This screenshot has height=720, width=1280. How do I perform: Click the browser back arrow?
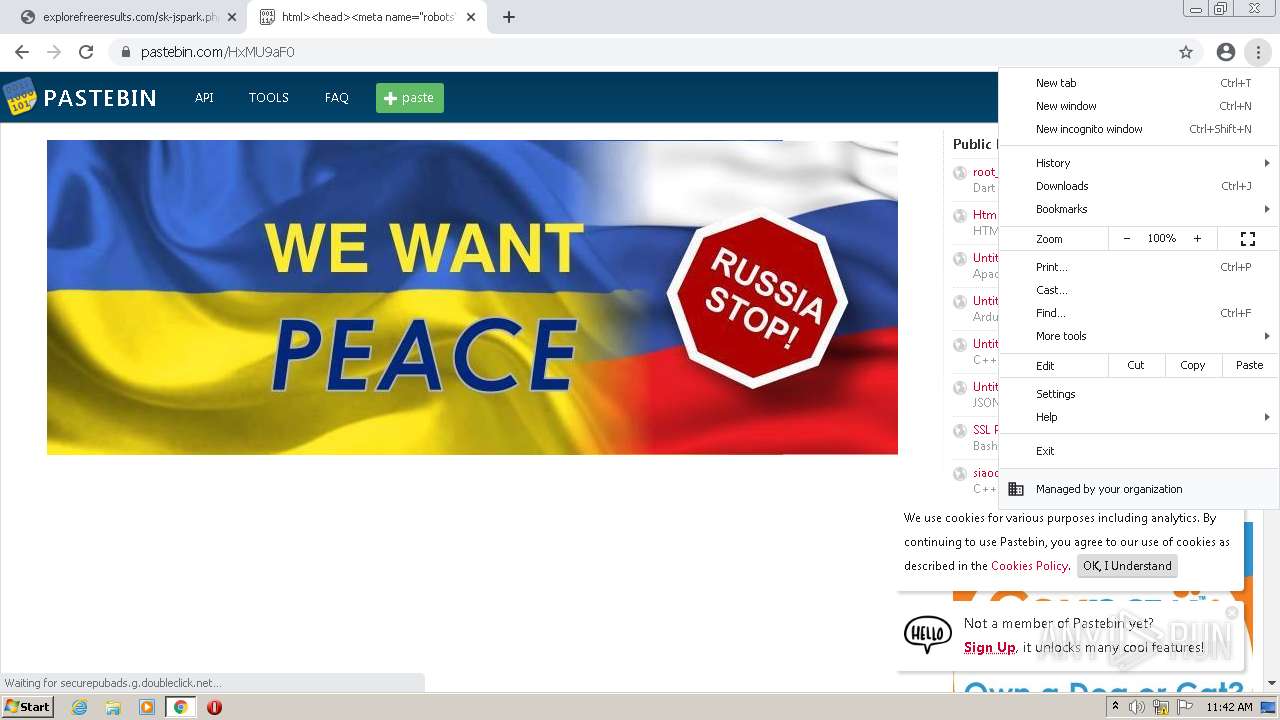[x=22, y=52]
